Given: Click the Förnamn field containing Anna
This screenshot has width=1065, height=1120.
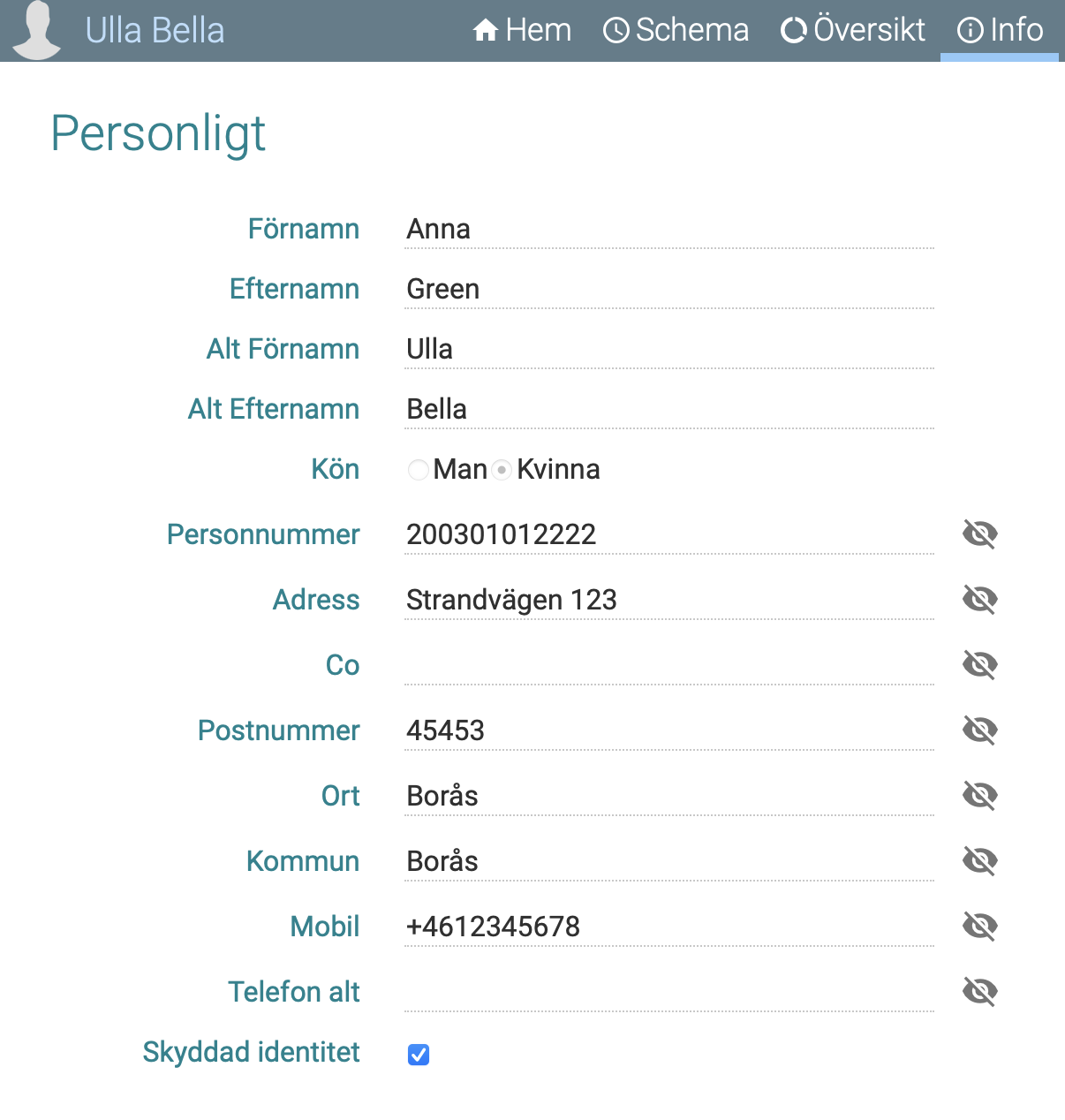Looking at the screenshot, I should [x=668, y=230].
